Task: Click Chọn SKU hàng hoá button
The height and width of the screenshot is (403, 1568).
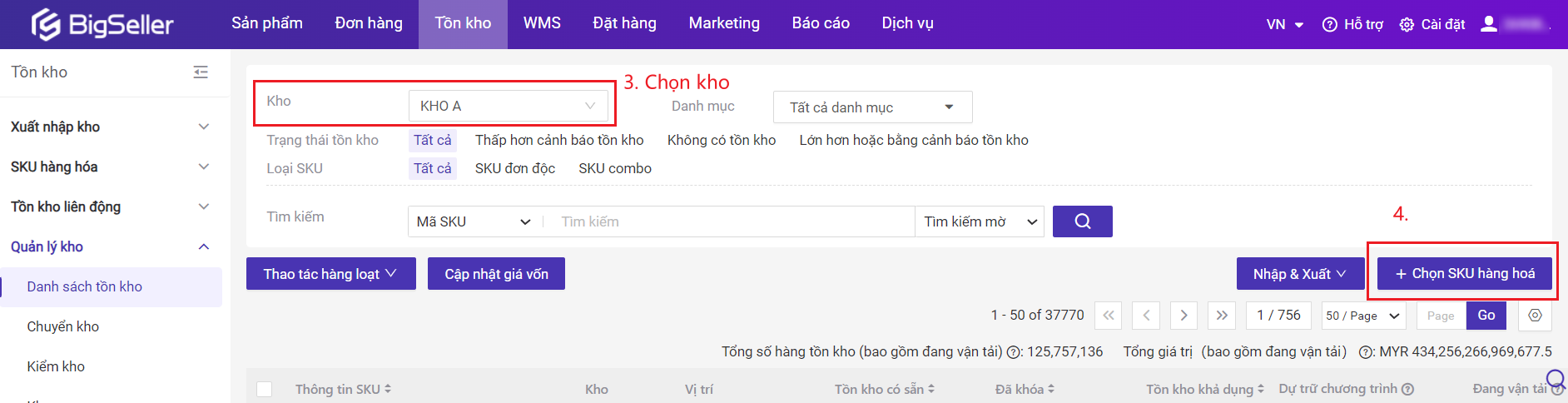Action: click(x=1465, y=273)
